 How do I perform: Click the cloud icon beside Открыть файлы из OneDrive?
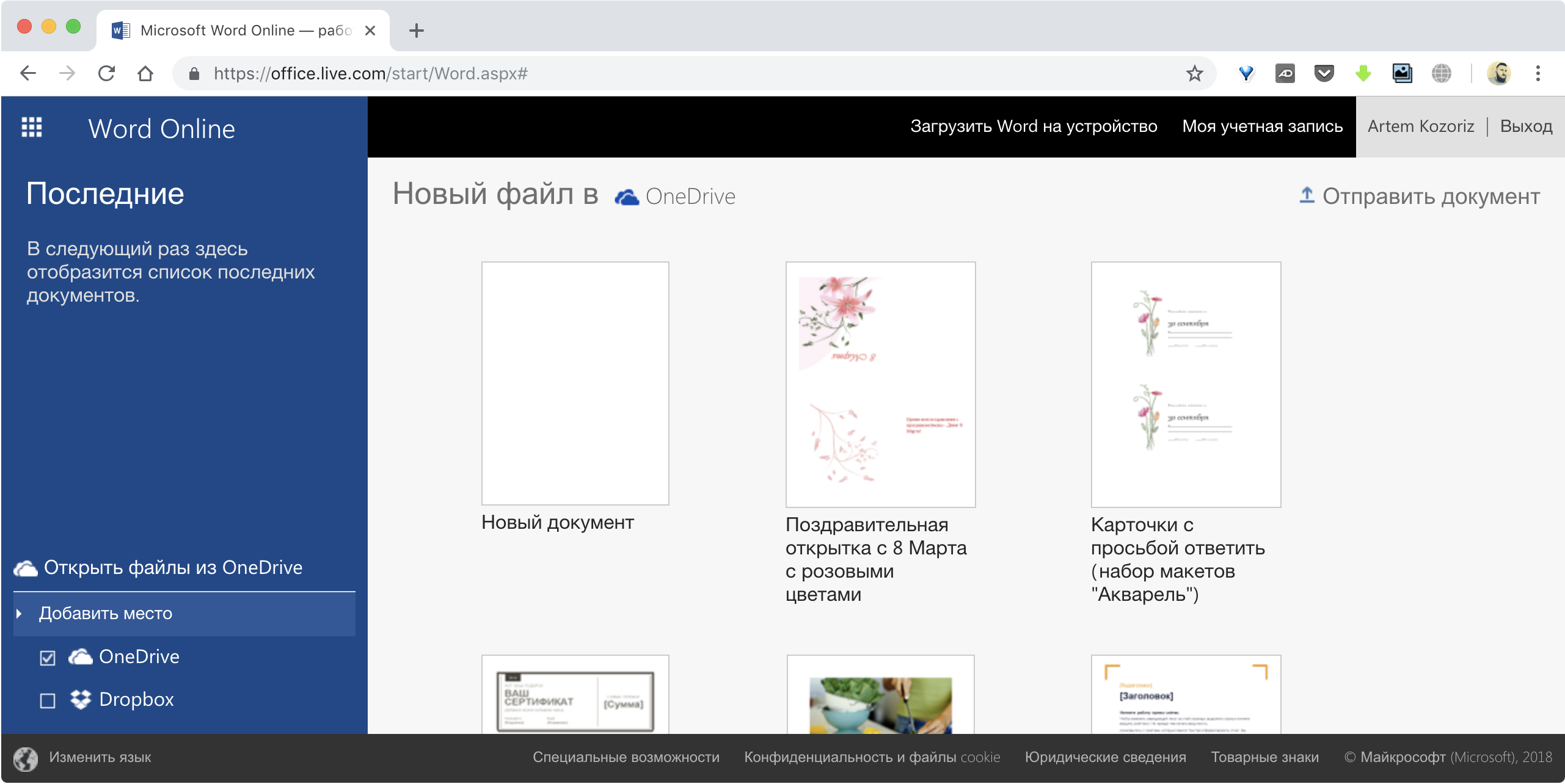click(x=26, y=568)
